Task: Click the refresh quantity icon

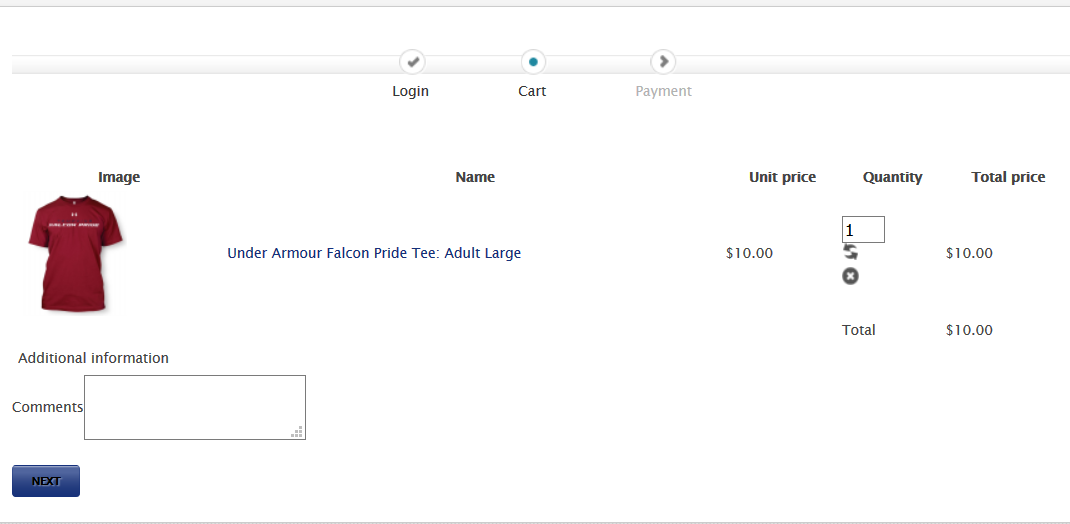Action: (x=850, y=253)
